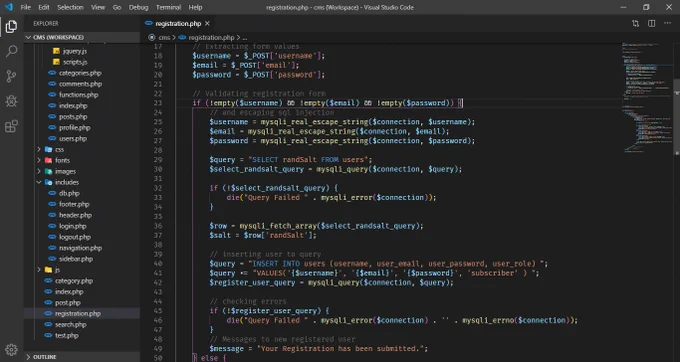
Task: Open the Extensions view in activity bar
Action: click(x=11, y=126)
